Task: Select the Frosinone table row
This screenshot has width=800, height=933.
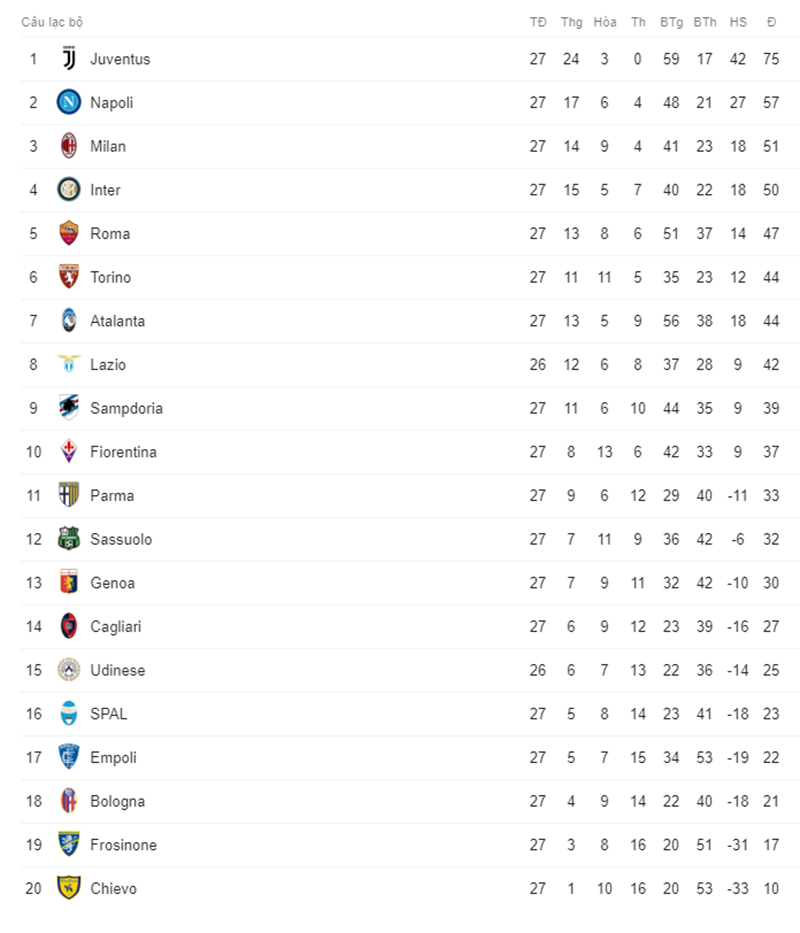Action: coord(410,845)
